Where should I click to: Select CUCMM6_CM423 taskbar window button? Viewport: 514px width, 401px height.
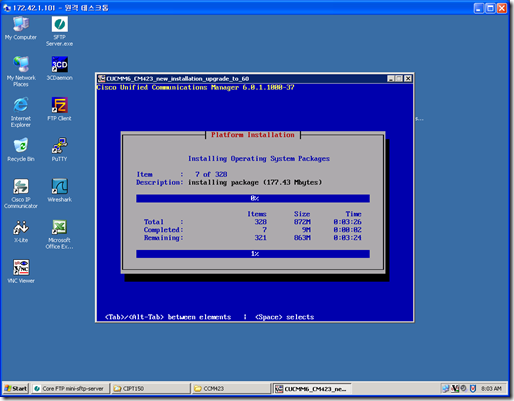pos(312,388)
